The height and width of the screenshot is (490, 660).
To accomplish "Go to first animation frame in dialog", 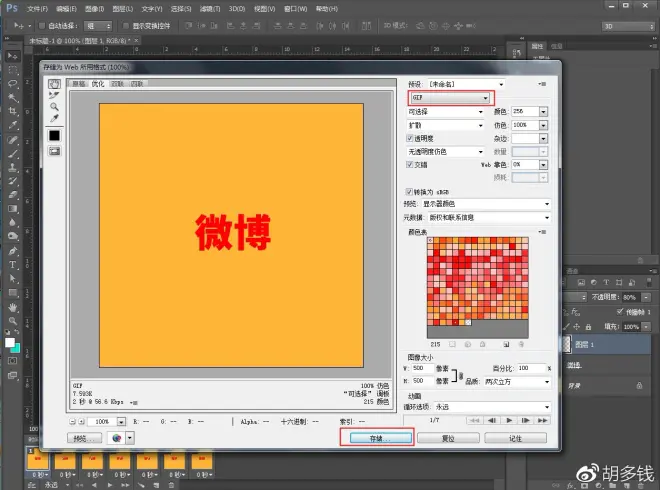I will click(x=475, y=420).
